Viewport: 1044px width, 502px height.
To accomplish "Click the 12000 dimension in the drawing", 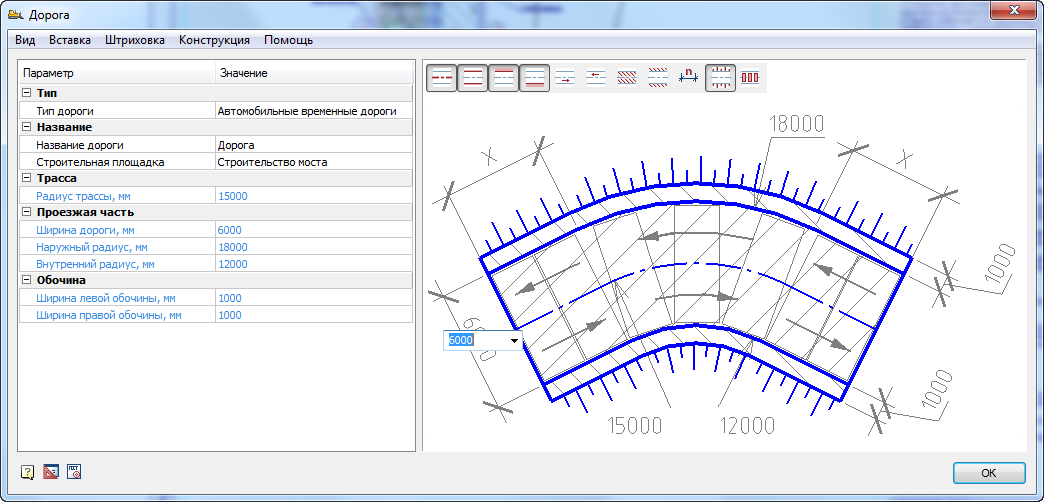I will coord(748,425).
